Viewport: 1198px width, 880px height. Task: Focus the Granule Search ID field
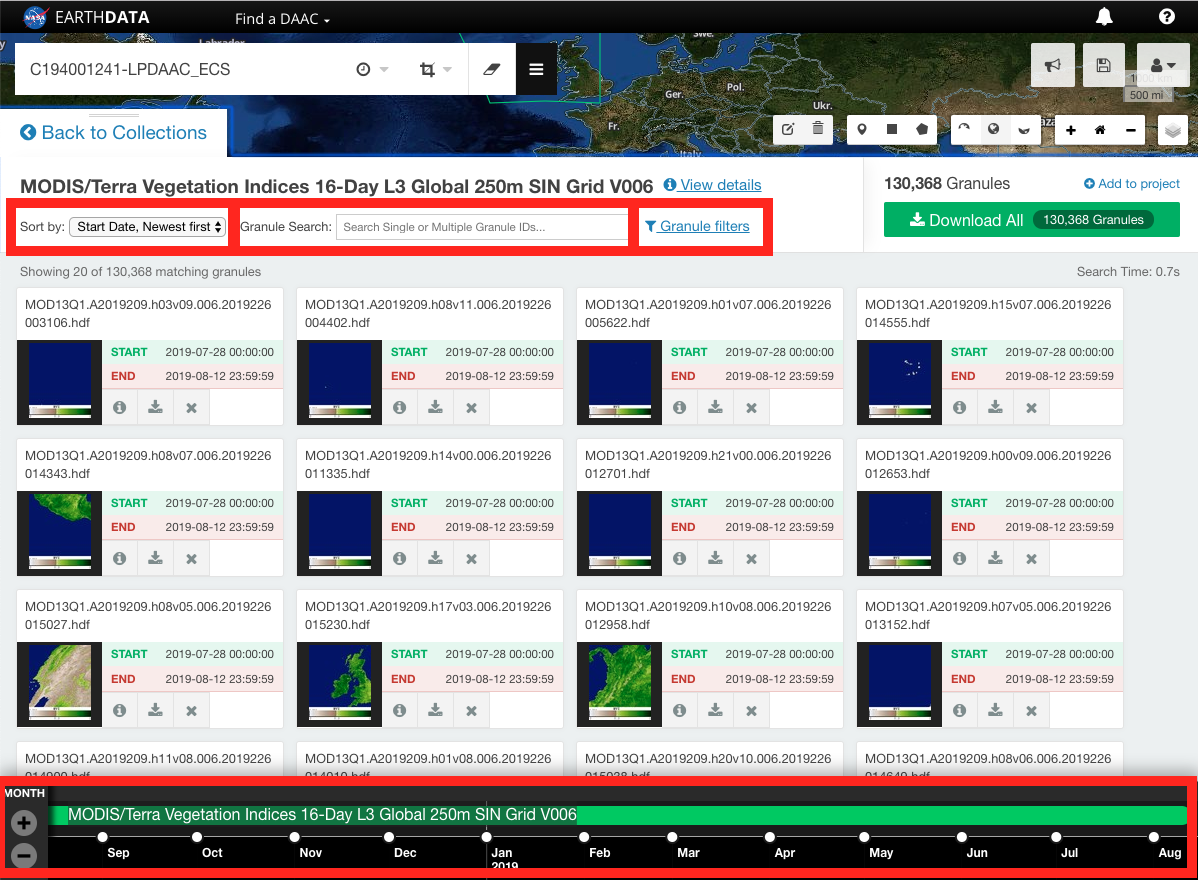[482, 227]
